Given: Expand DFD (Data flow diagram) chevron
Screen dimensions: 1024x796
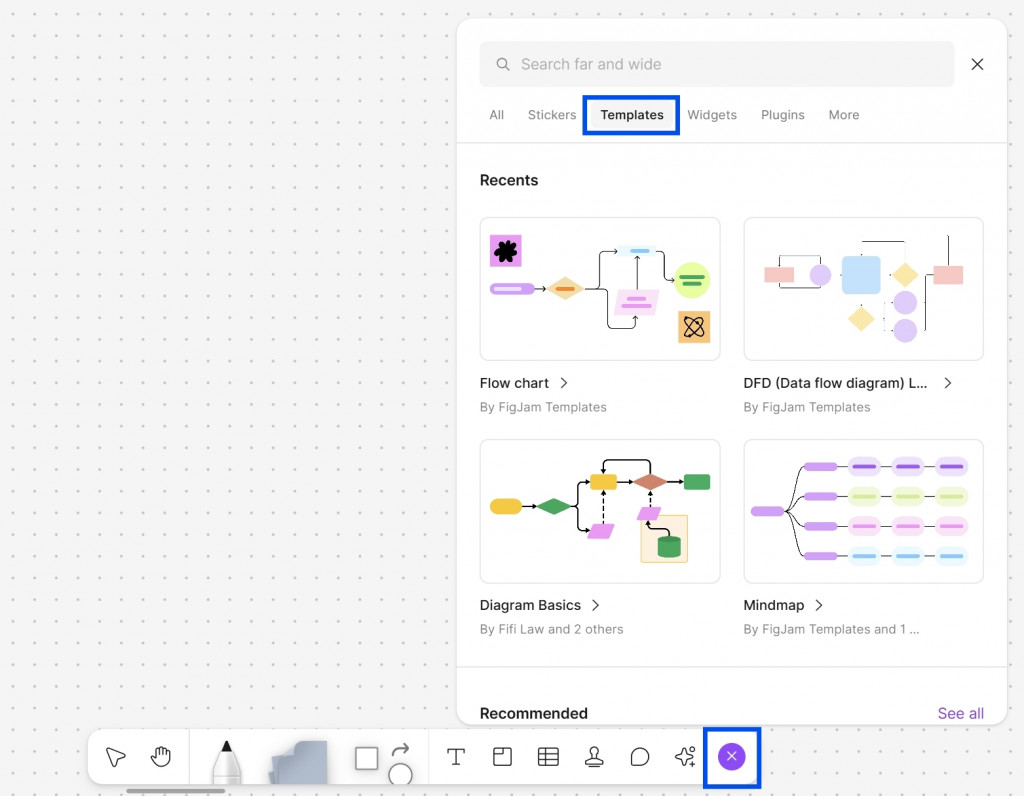Looking at the screenshot, I should [948, 383].
